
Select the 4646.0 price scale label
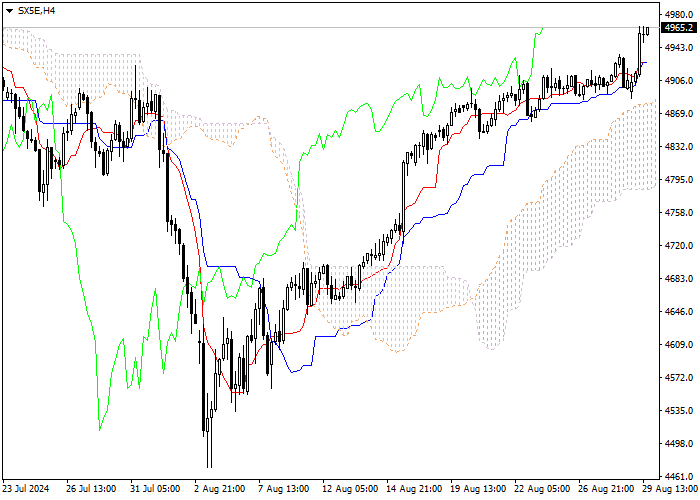tap(679, 311)
